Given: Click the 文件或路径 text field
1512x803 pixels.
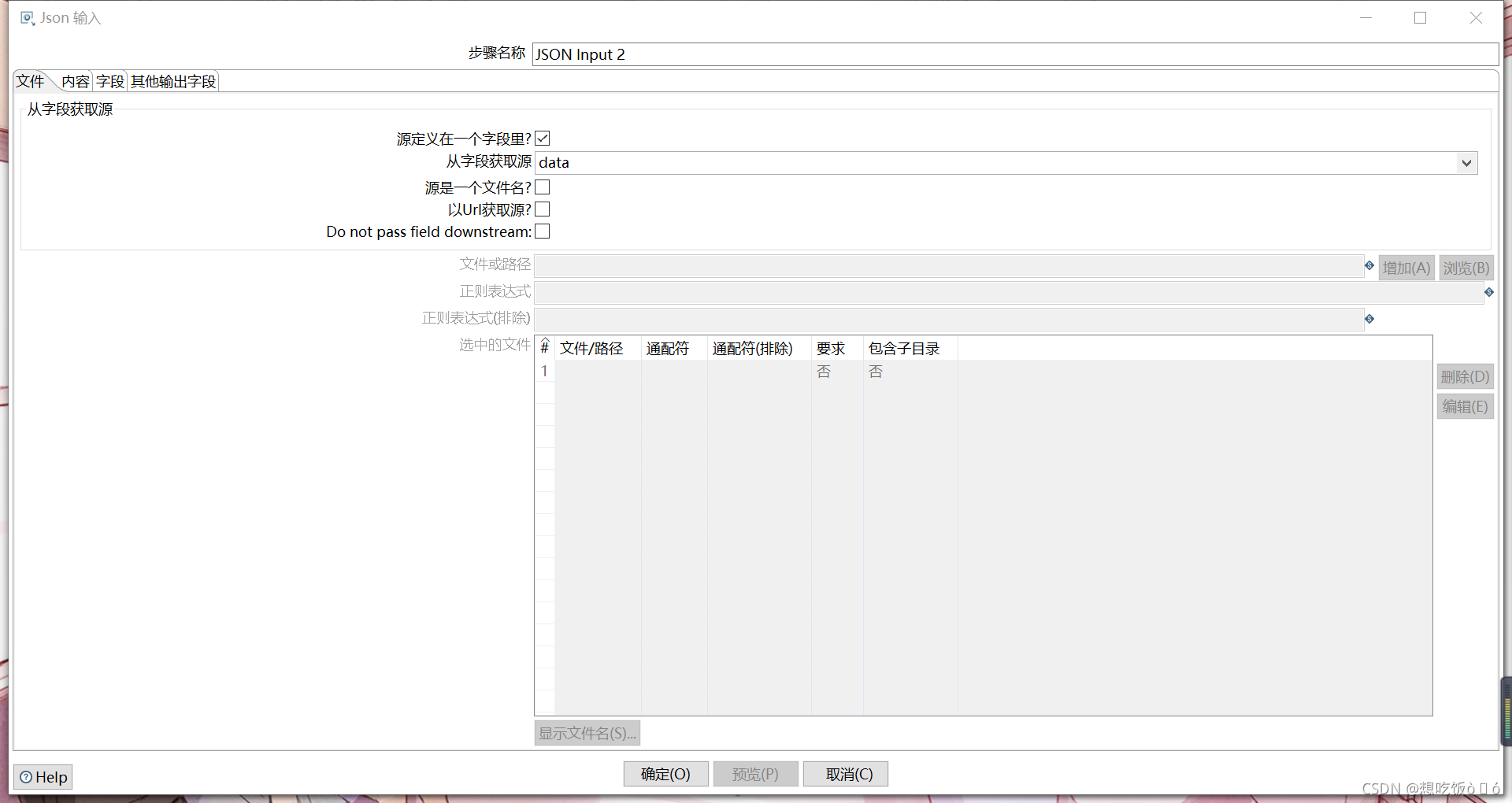Looking at the screenshot, I should (x=949, y=266).
